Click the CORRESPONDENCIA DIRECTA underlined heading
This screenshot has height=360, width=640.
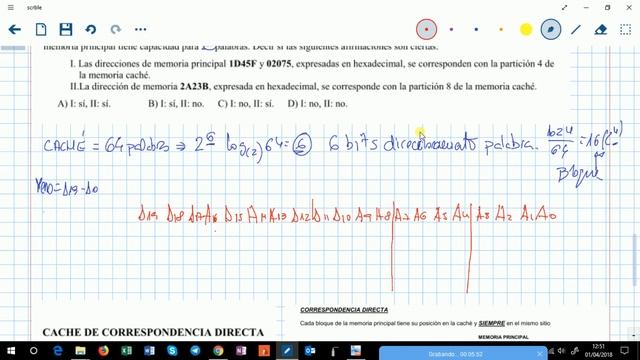pyautogui.click(x=344, y=310)
